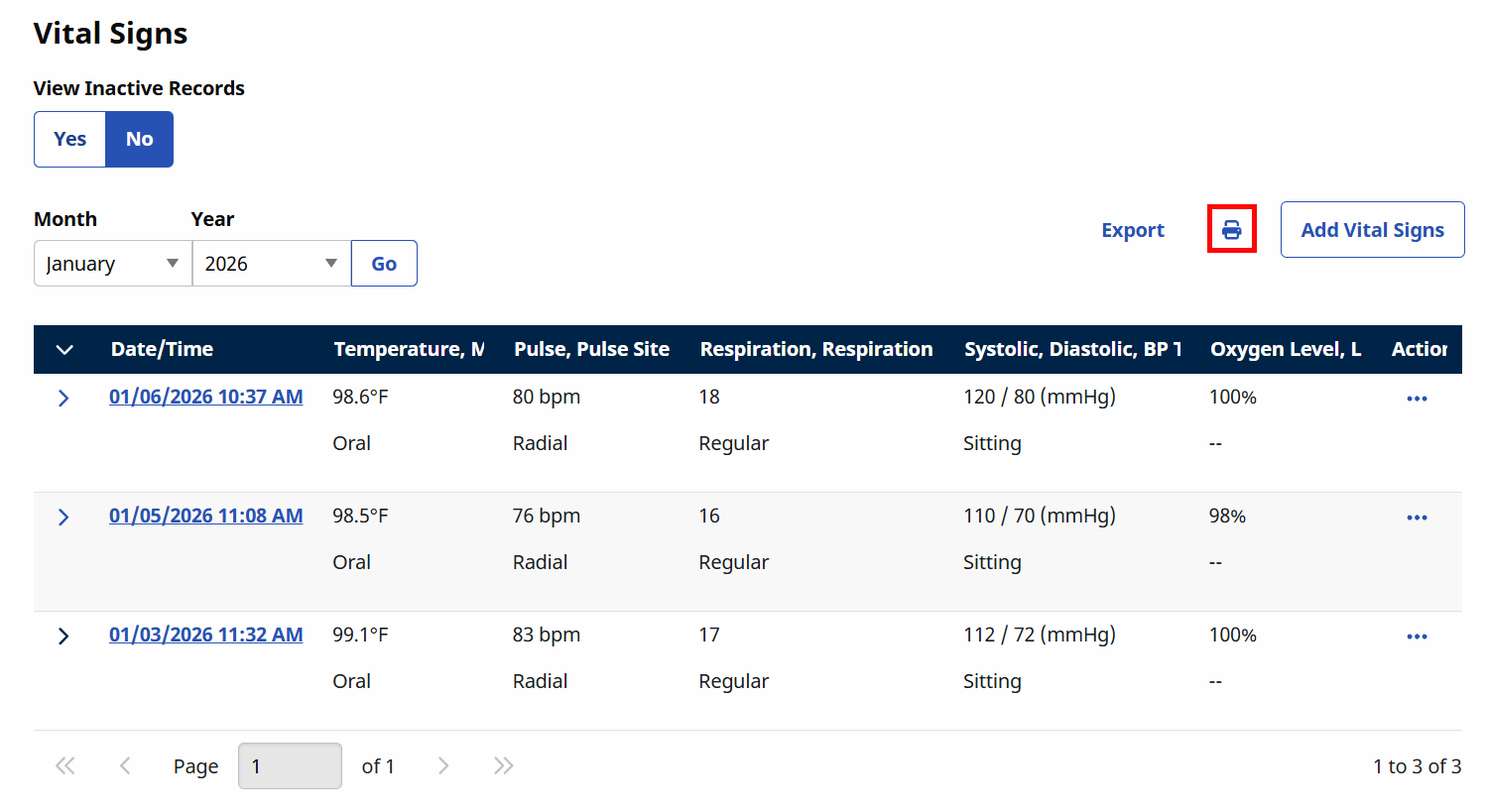Toggle expand-all chevron in table header

[x=64, y=350]
